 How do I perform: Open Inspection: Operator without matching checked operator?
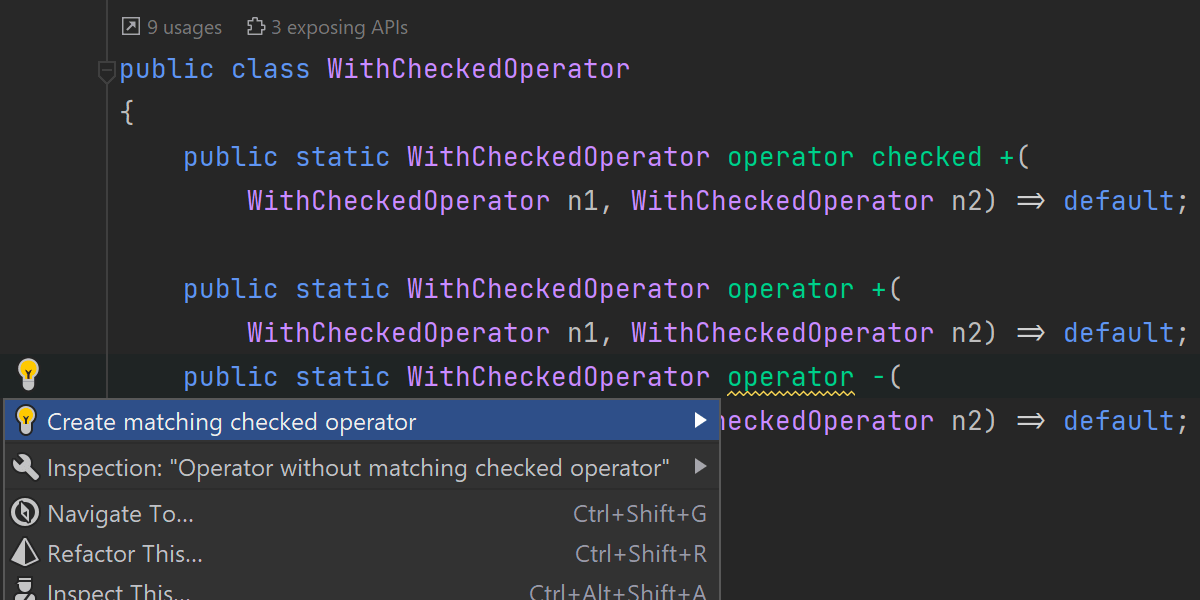click(362, 467)
